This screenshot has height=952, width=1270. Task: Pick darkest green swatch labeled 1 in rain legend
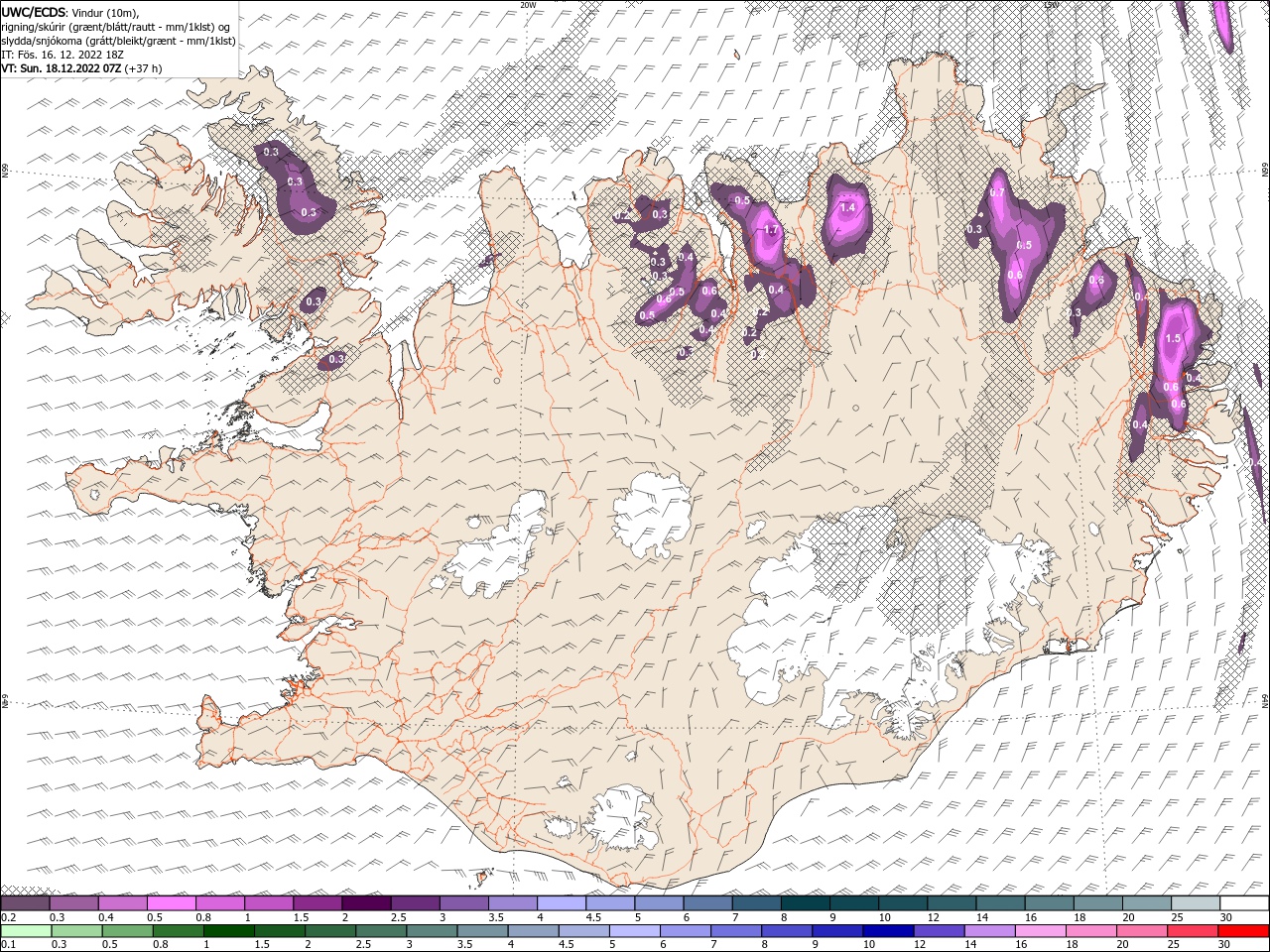click(229, 931)
